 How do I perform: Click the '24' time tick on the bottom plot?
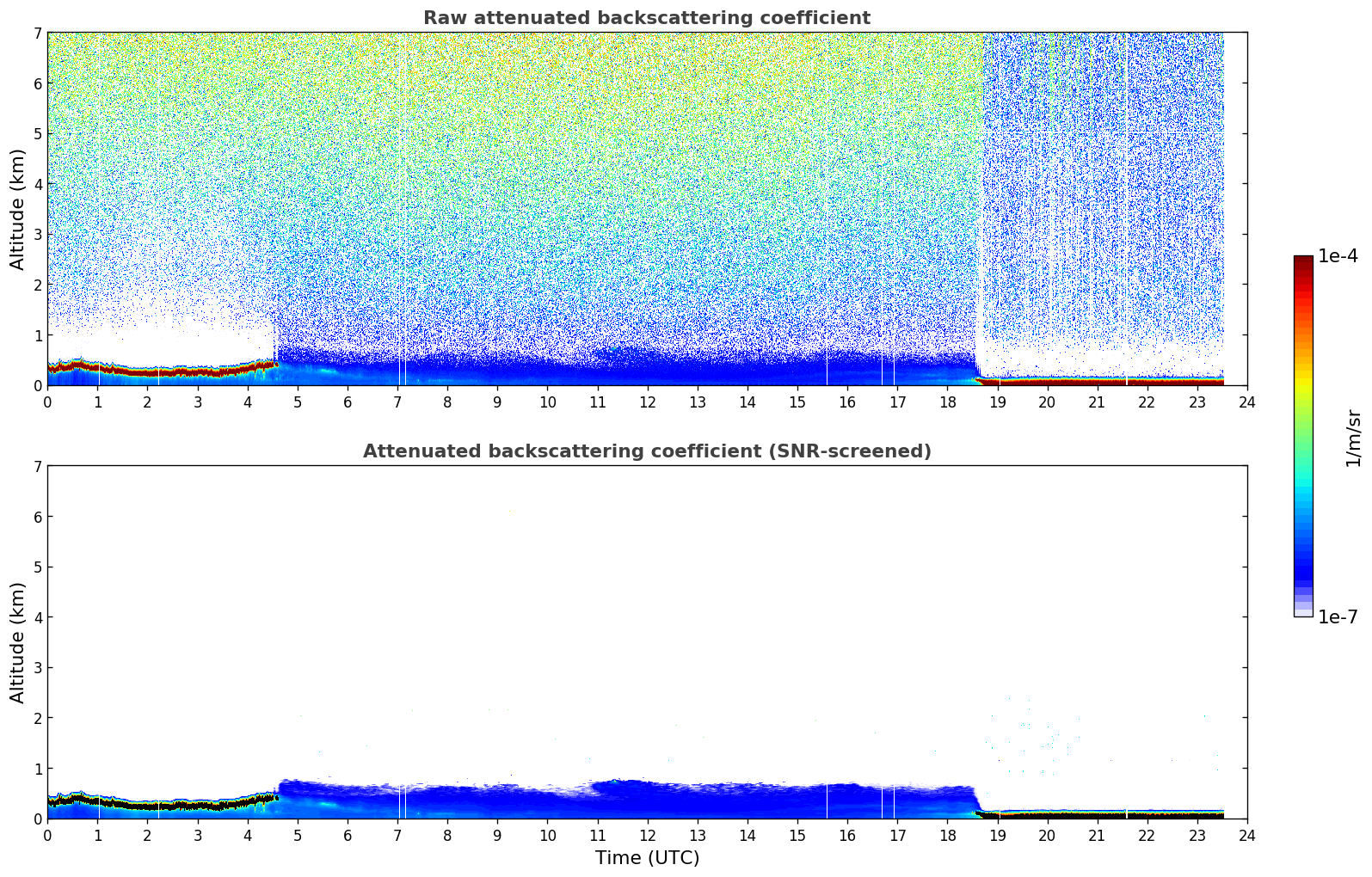1247,835
